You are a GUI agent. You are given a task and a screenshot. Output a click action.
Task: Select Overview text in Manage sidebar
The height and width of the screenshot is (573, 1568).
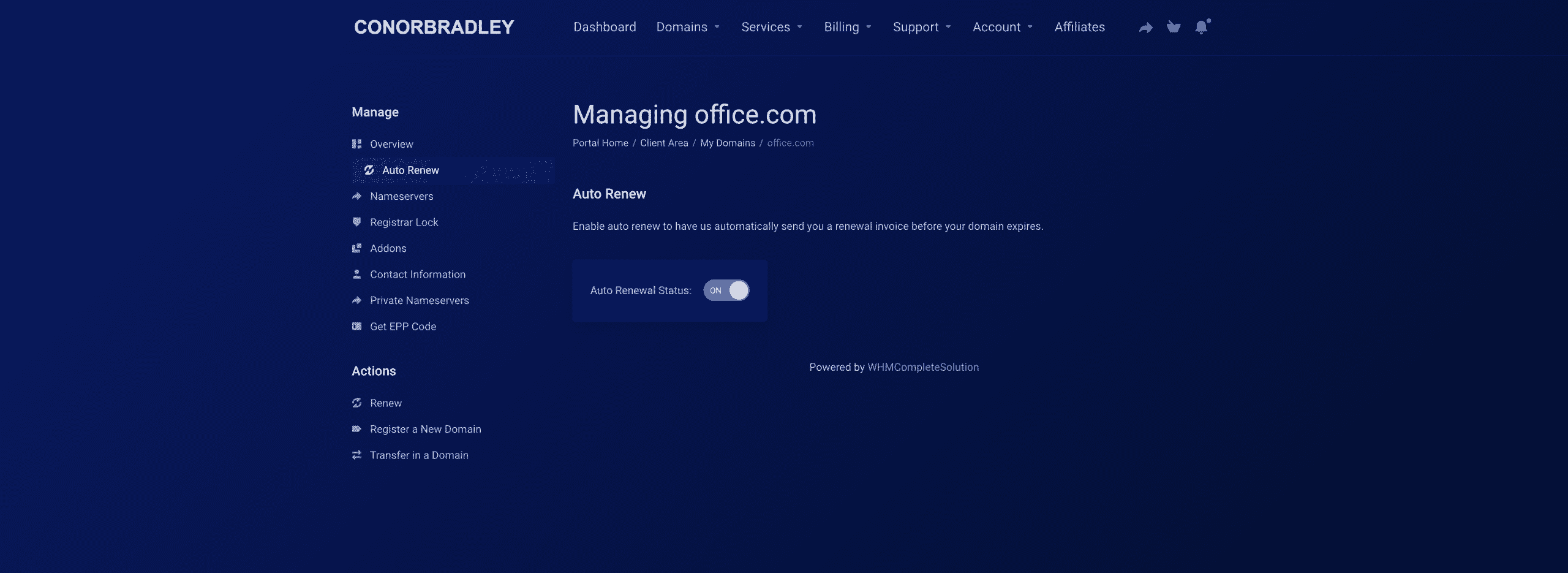(391, 144)
